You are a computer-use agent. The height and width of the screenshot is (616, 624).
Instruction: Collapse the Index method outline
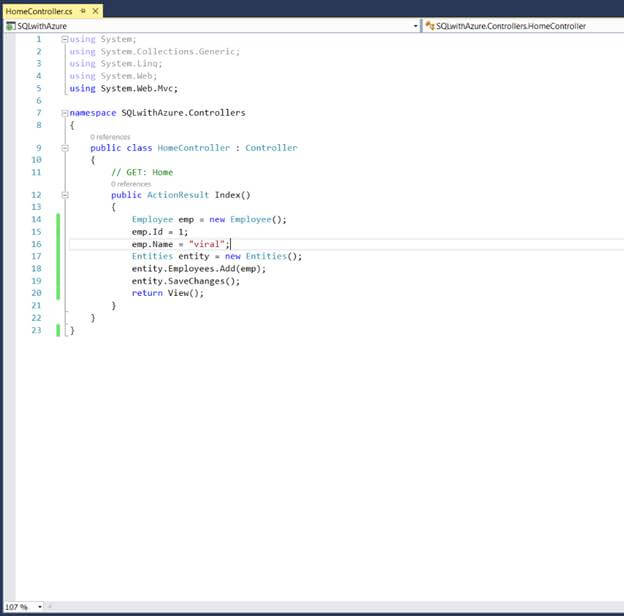pyautogui.click(x=65, y=195)
